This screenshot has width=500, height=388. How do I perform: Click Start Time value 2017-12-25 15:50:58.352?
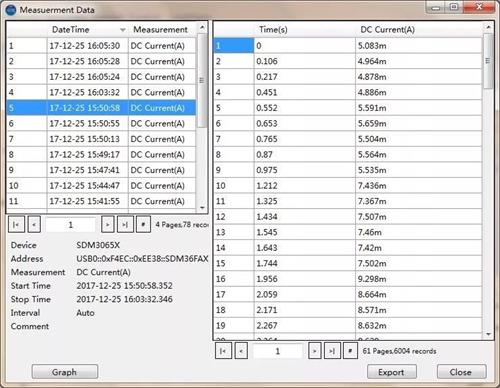pyautogui.click(x=125, y=286)
